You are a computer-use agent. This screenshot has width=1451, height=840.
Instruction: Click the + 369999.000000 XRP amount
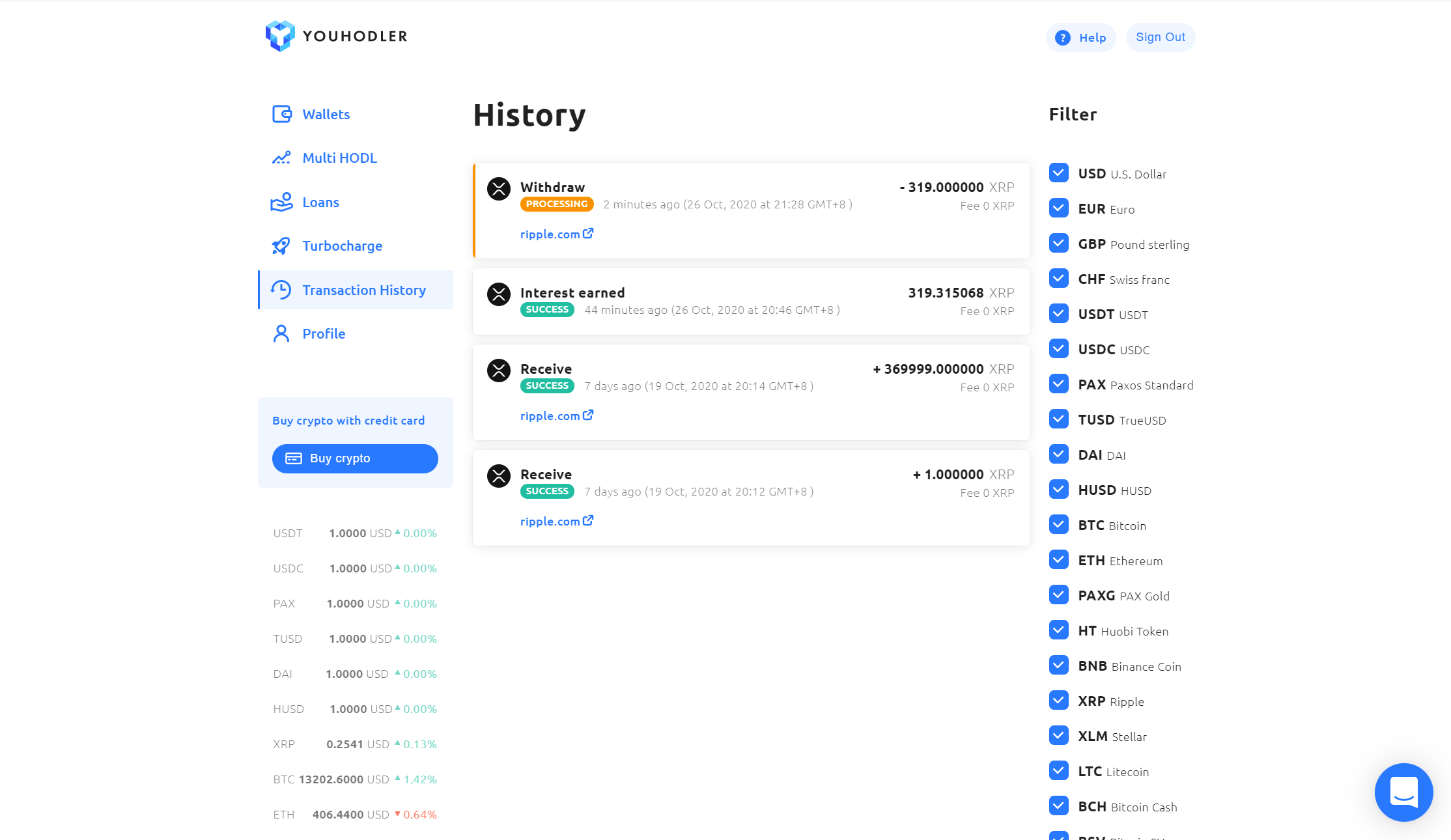tap(944, 369)
